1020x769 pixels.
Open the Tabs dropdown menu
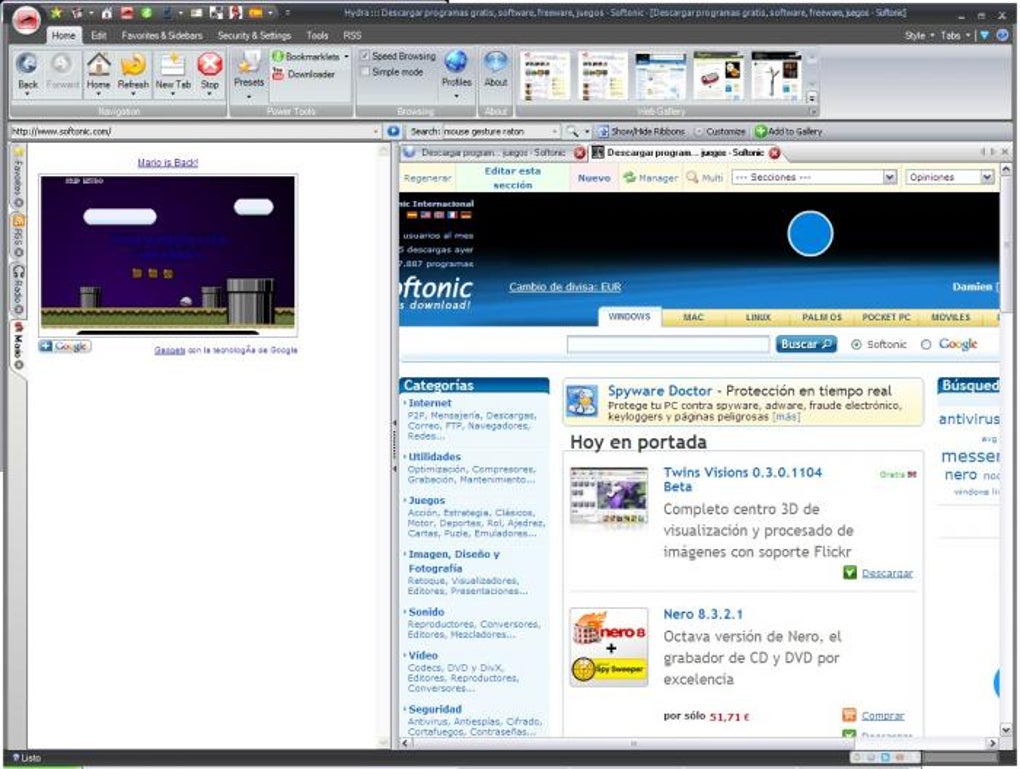[x=955, y=35]
